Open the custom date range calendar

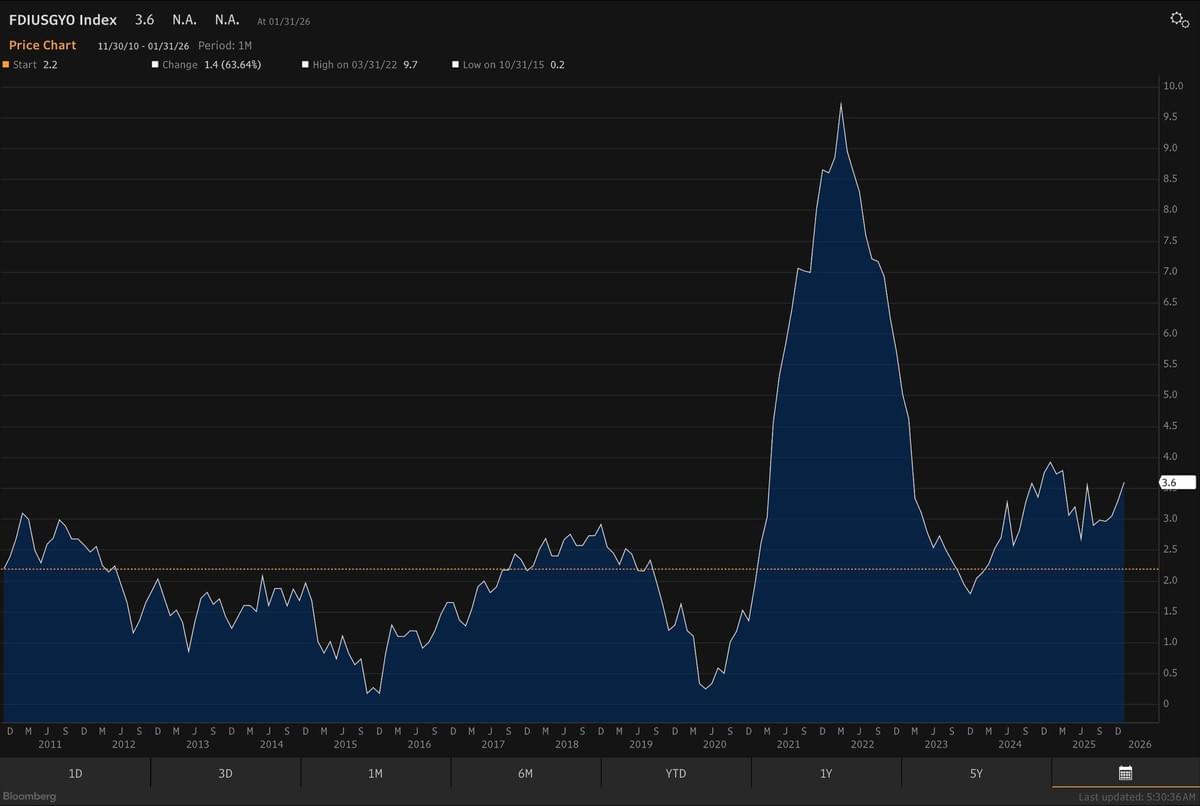tap(1125, 773)
